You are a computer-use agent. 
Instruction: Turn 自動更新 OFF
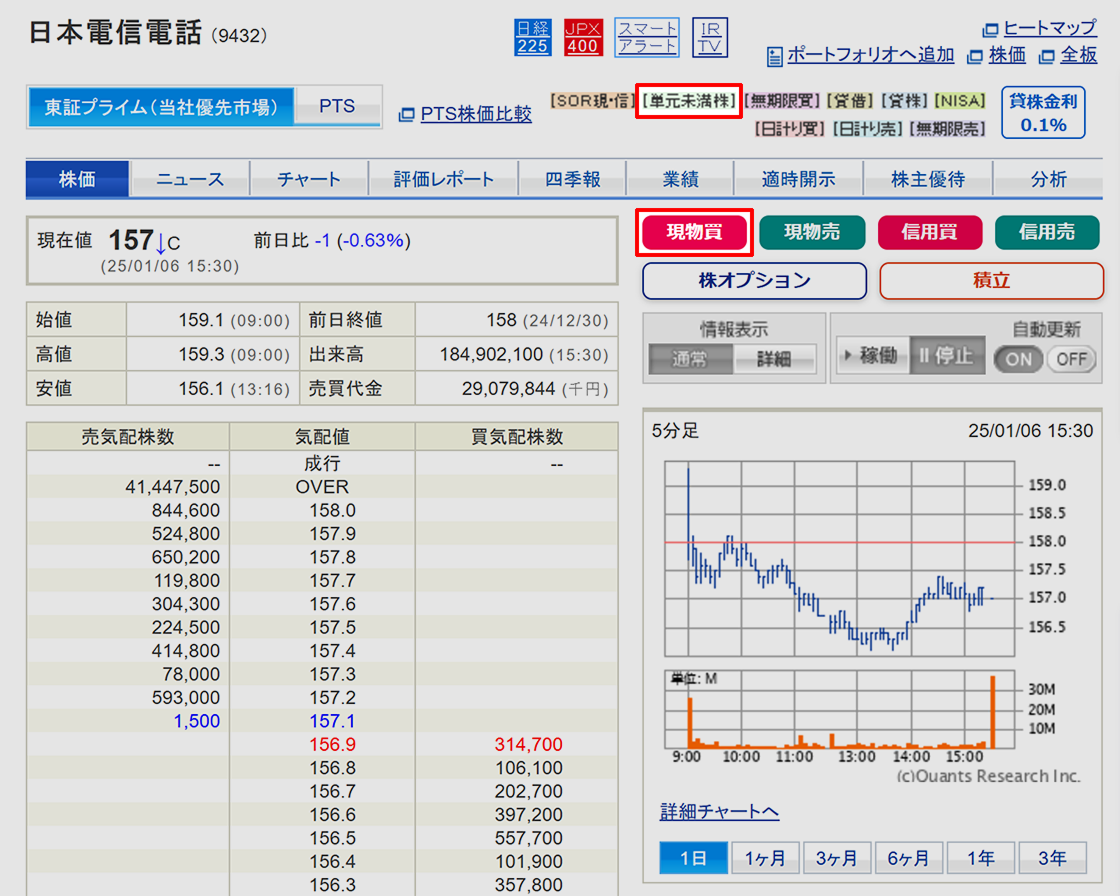(1071, 359)
